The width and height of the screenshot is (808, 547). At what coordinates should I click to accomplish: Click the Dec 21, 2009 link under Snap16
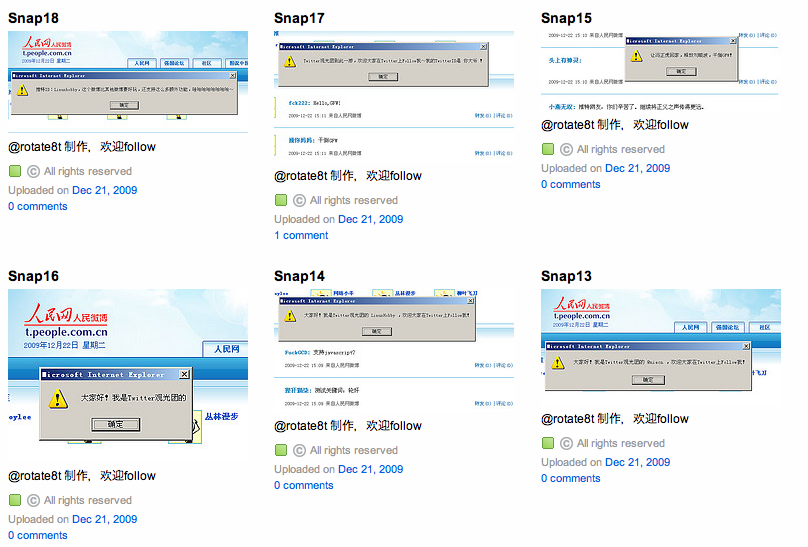tap(104, 519)
